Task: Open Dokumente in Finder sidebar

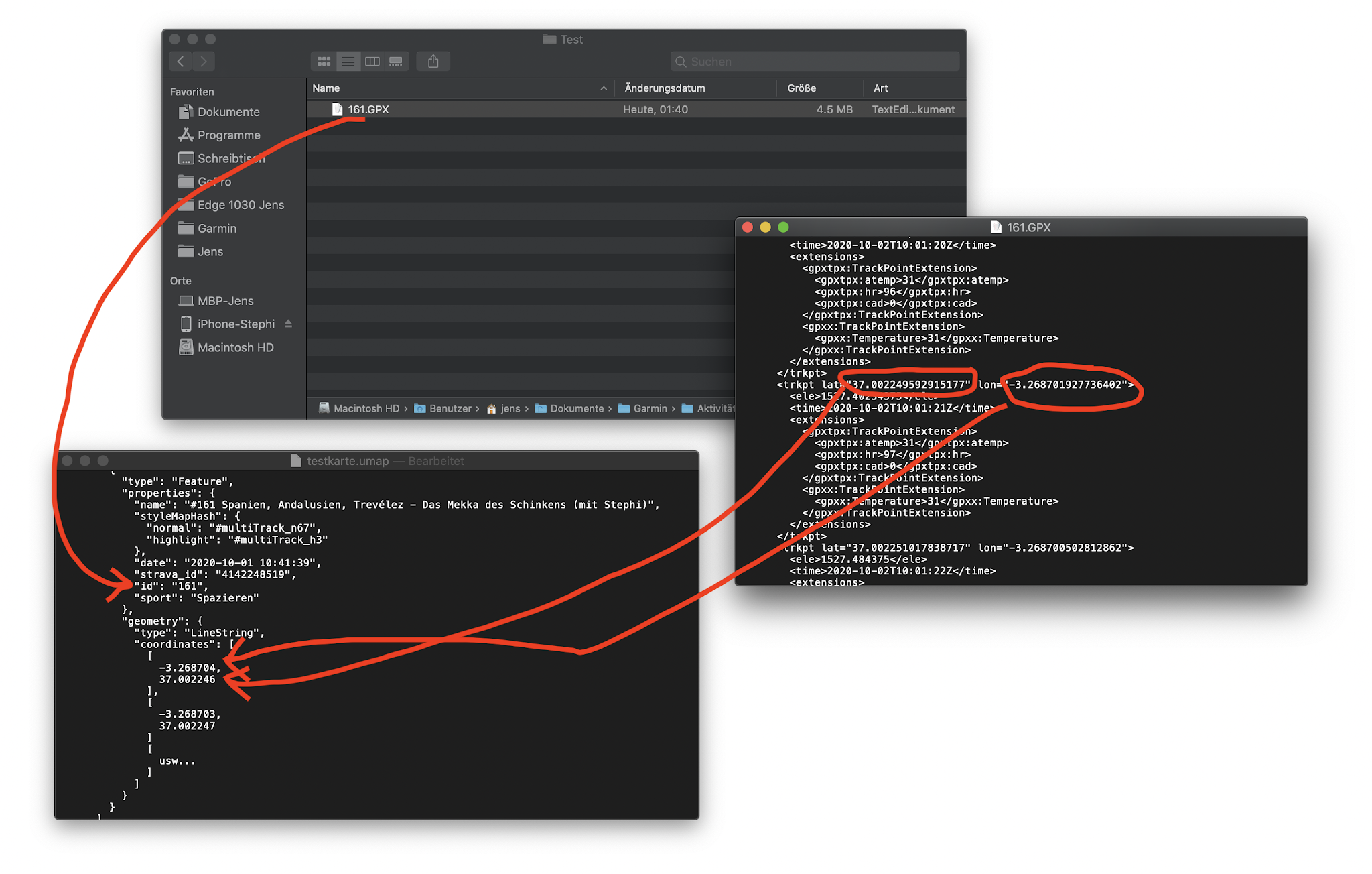Action: (228, 112)
